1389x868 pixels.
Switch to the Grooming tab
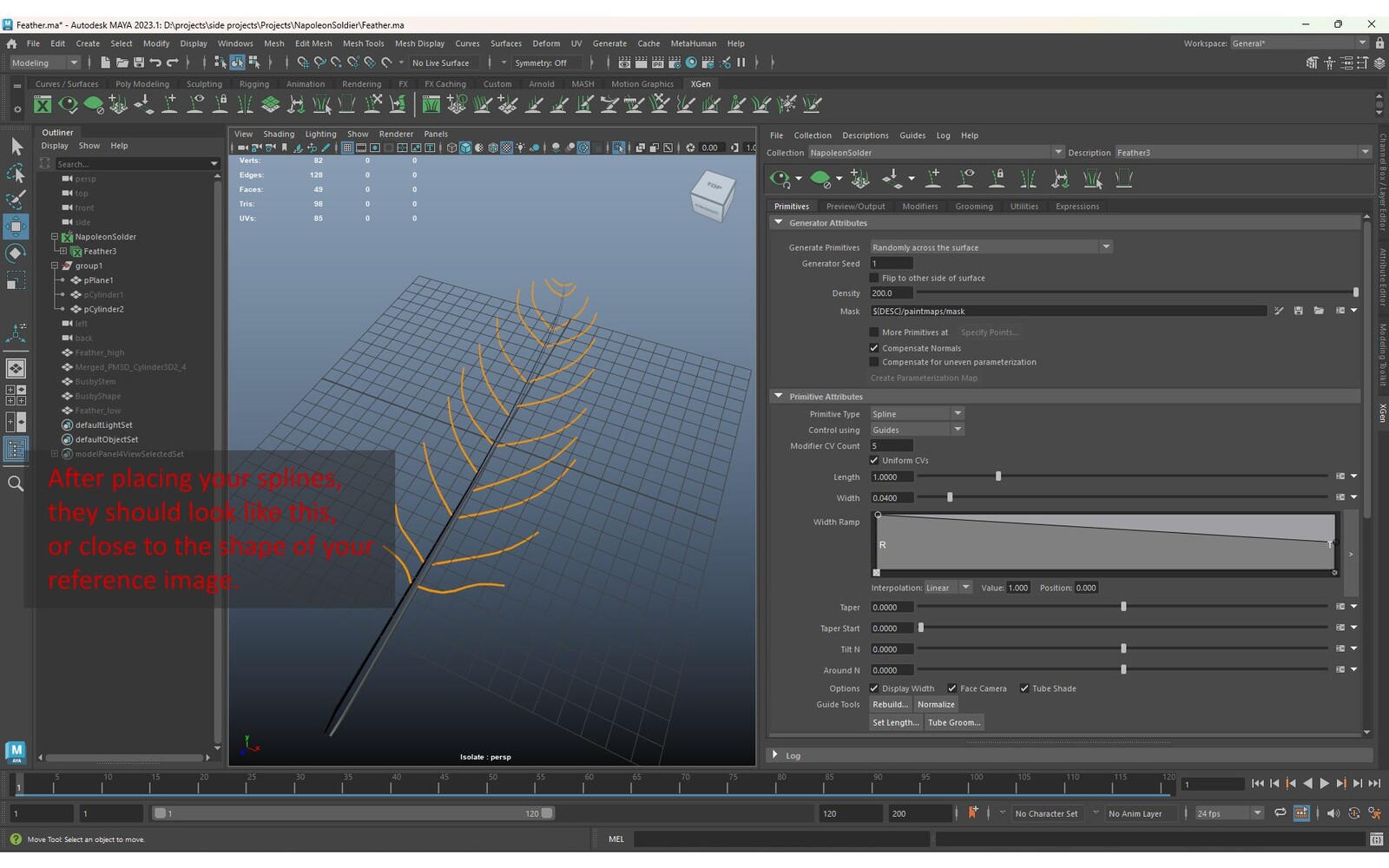click(973, 207)
